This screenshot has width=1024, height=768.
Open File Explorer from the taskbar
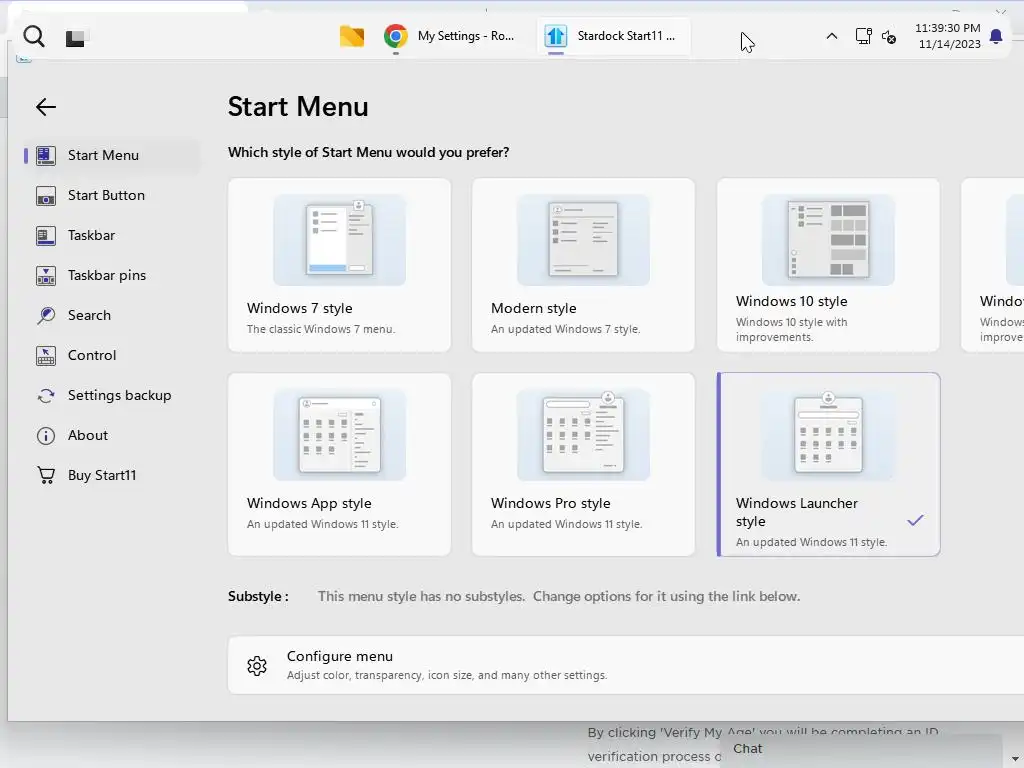pyautogui.click(x=351, y=36)
